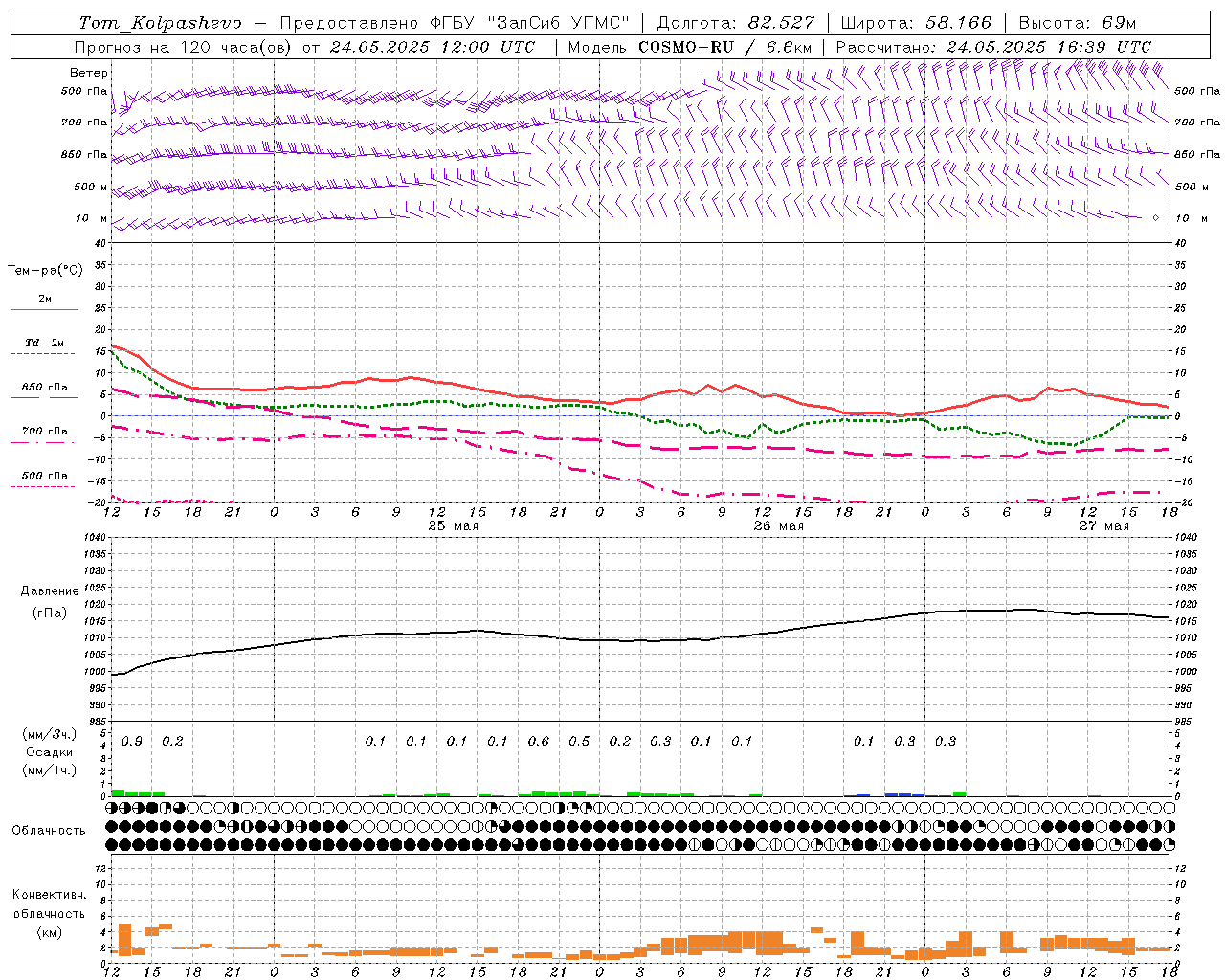Click the 'Высота: 69м' elevation text

1077,23
